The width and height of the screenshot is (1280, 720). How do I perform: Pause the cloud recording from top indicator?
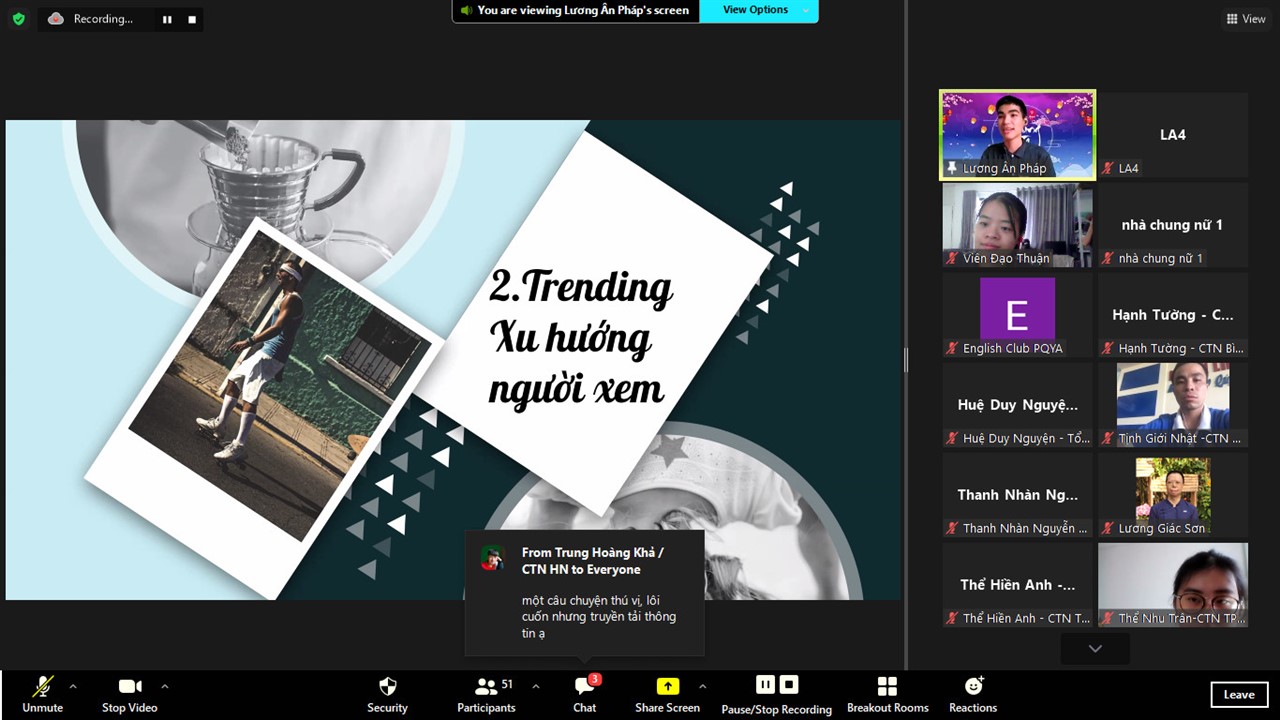coord(167,19)
